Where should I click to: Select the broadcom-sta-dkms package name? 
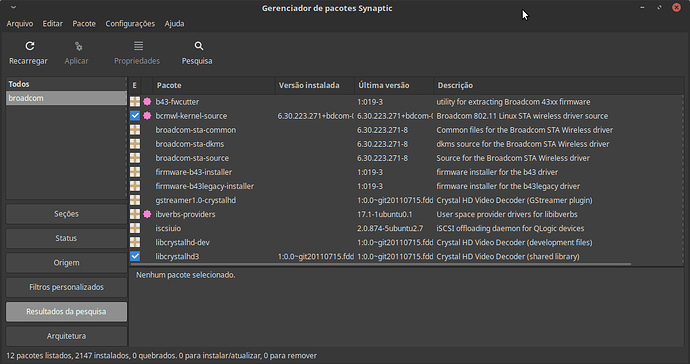[190, 144]
